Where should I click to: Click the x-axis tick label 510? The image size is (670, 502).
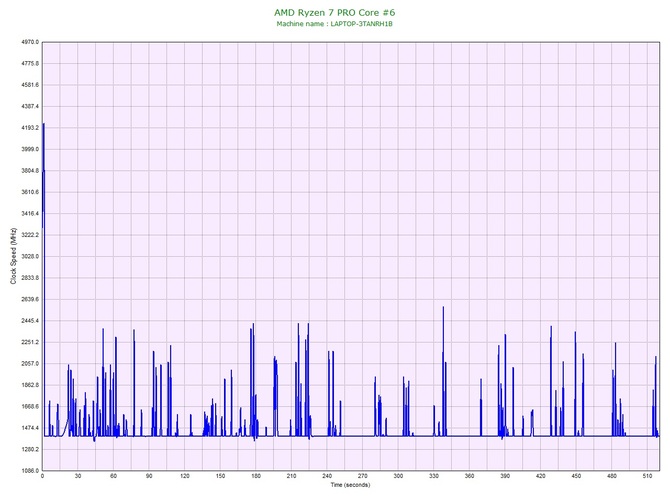[x=647, y=476]
